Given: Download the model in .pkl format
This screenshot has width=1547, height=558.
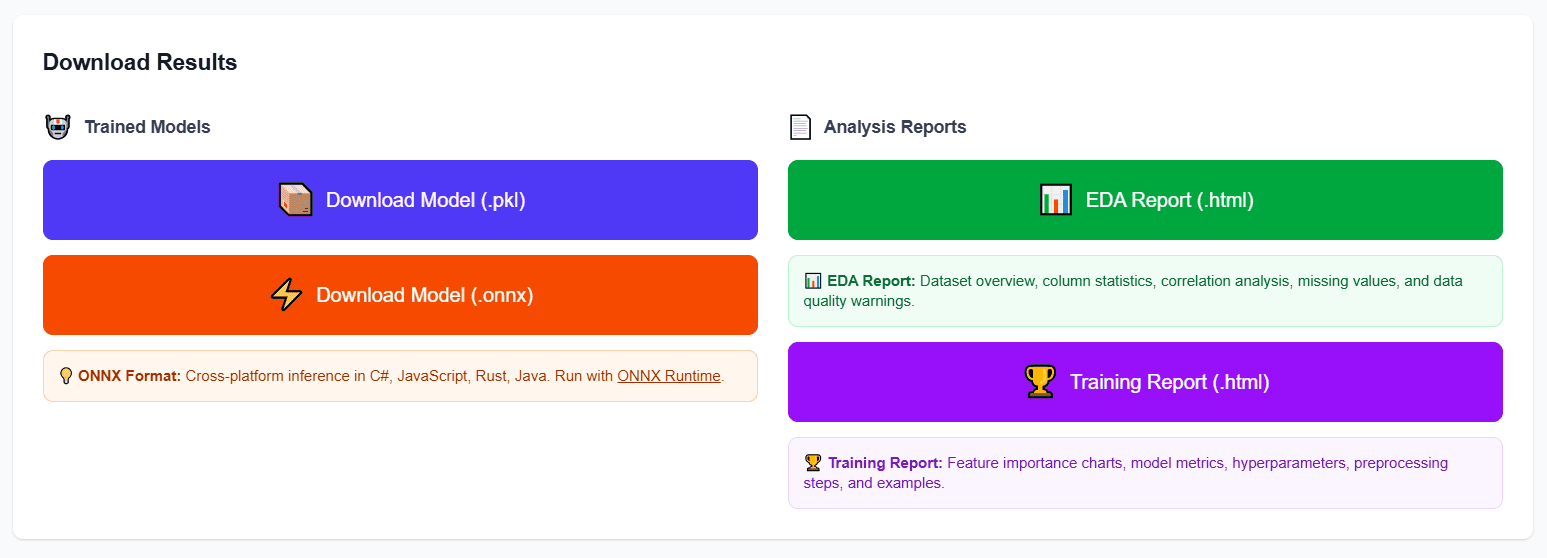Looking at the screenshot, I should [425, 200].
